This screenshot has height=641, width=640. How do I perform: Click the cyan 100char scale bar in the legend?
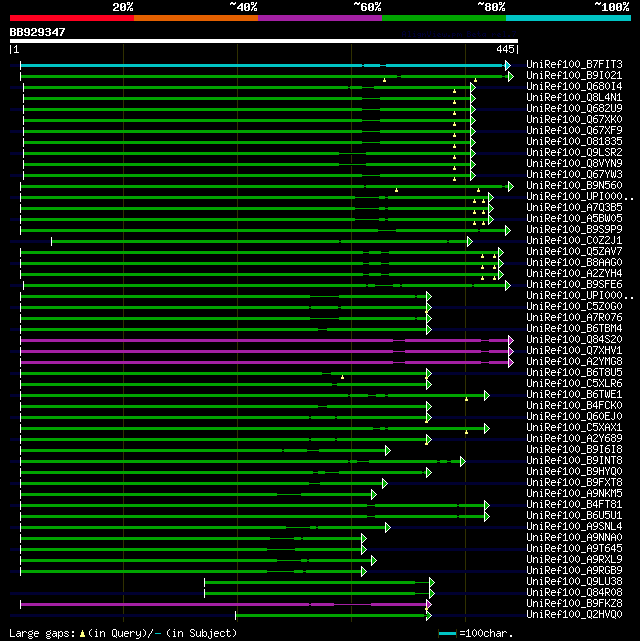click(447, 634)
